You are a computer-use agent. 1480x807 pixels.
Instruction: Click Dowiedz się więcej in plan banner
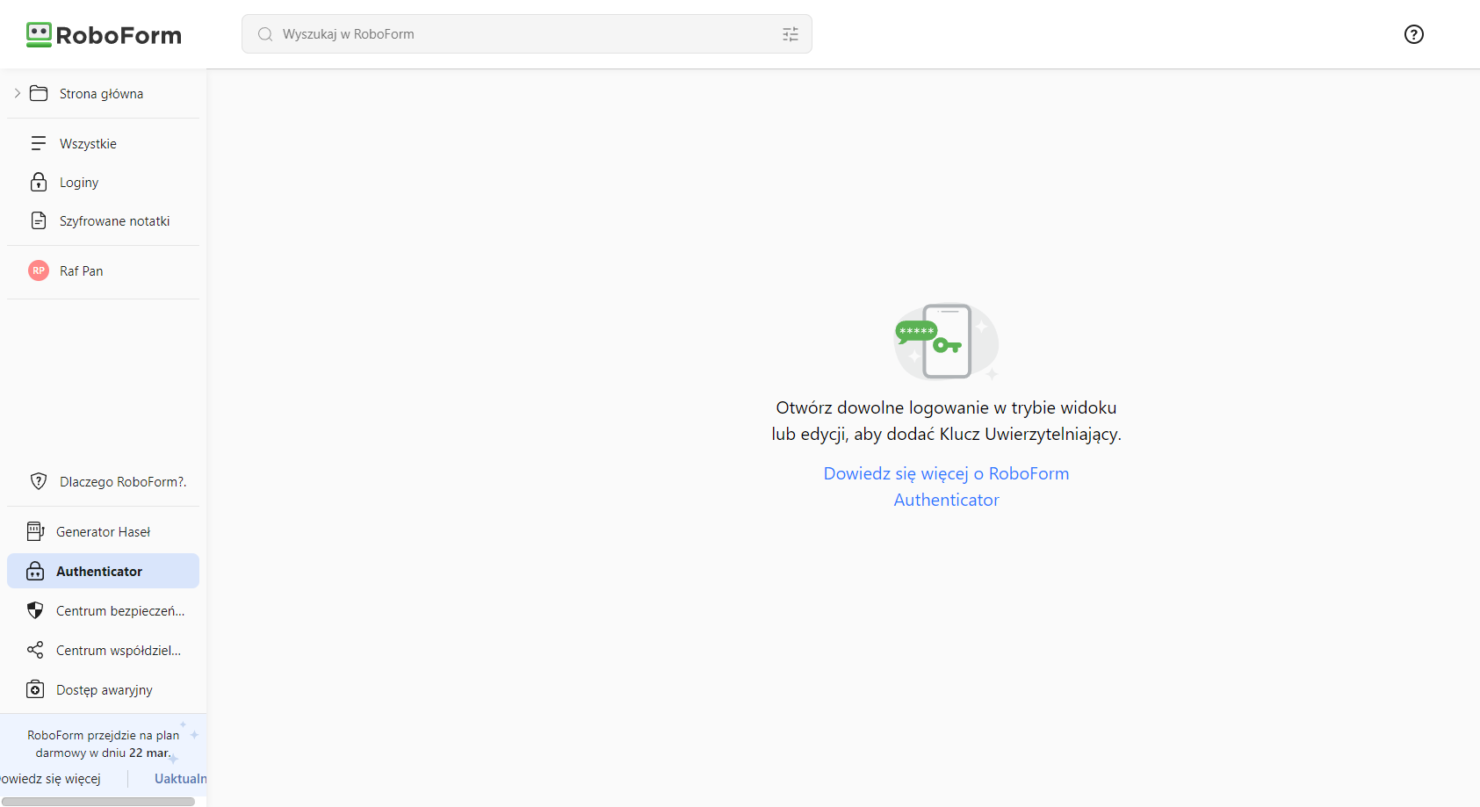[52, 778]
